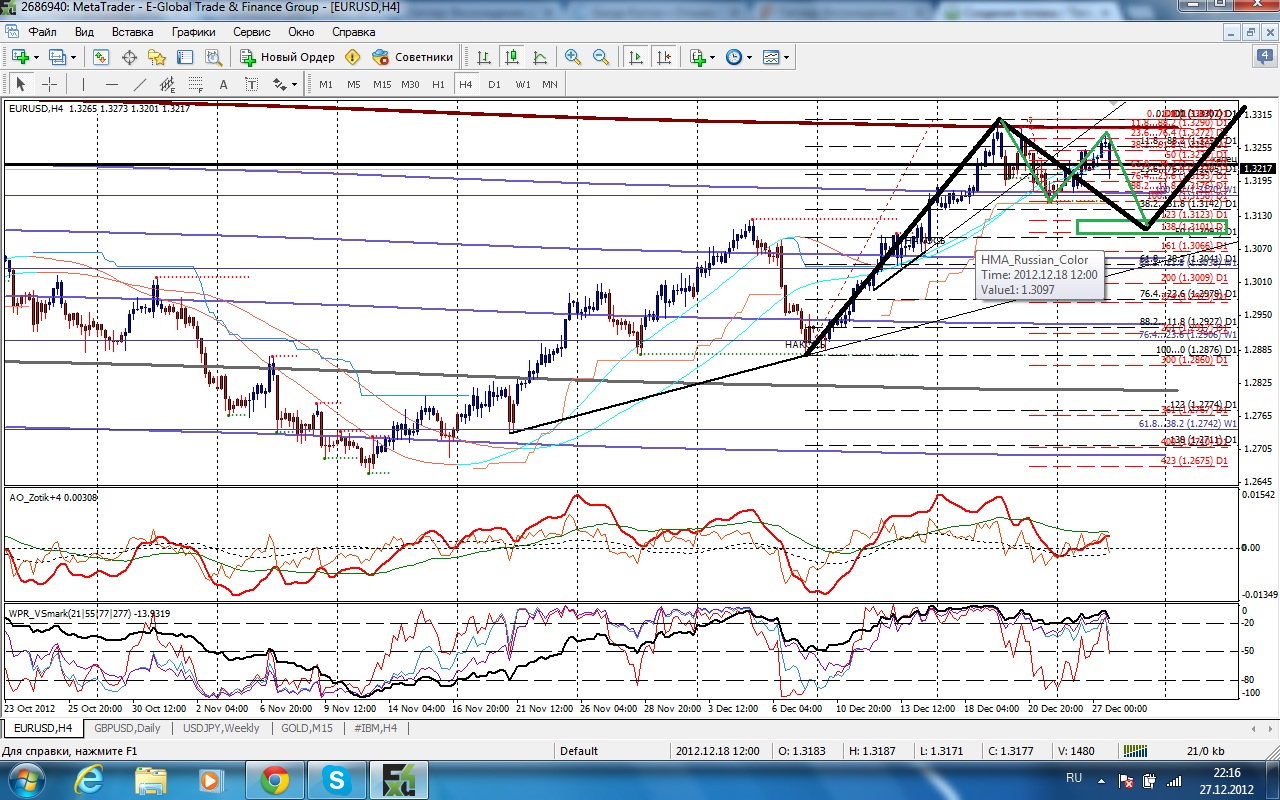Open the new chart dropdown arrow
This screenshot has height=800, width=1280.
point(36,58)
